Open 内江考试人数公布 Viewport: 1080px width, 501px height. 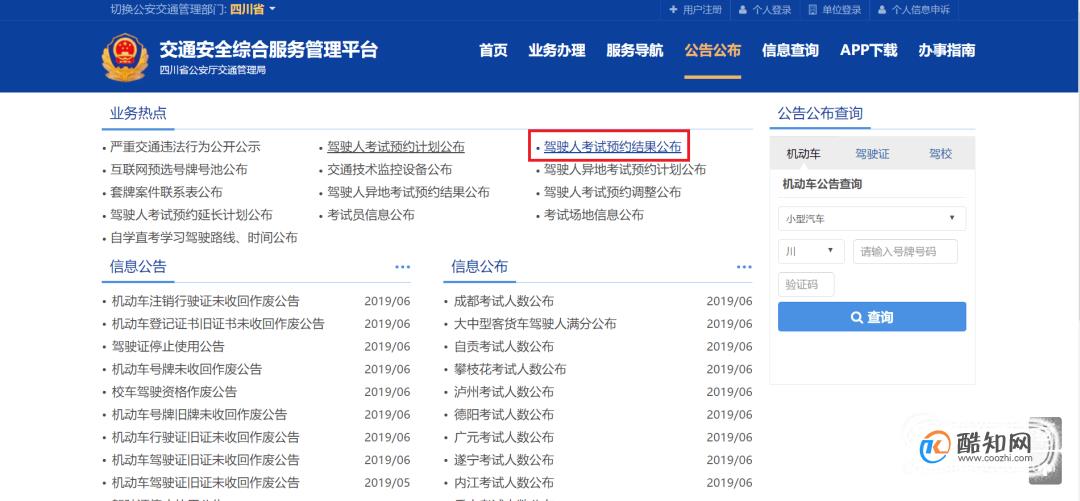pos(503,483)
